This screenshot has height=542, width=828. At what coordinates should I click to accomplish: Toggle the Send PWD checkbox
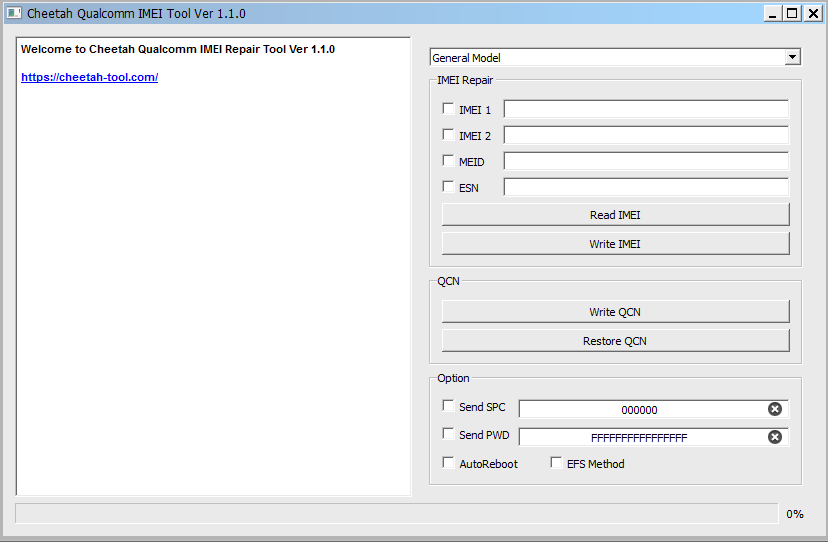448,434
